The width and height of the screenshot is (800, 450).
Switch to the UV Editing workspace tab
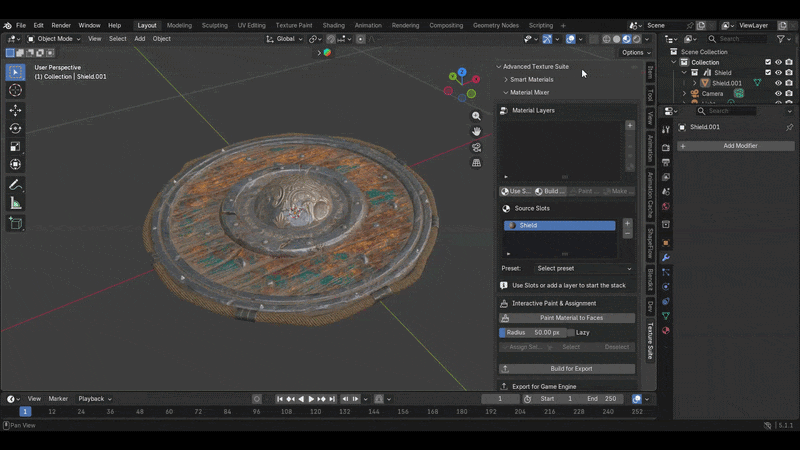pos(252,26)
